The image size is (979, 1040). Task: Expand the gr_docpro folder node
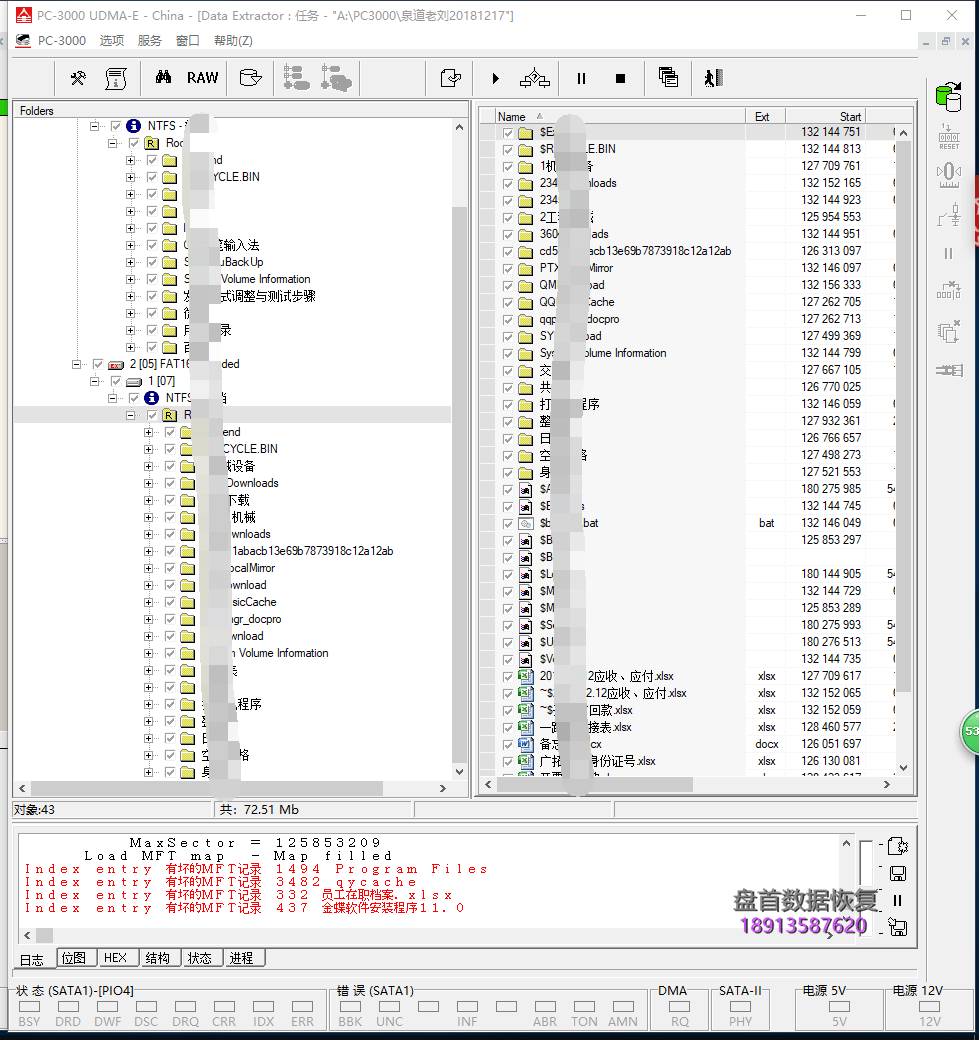(148, 619)
